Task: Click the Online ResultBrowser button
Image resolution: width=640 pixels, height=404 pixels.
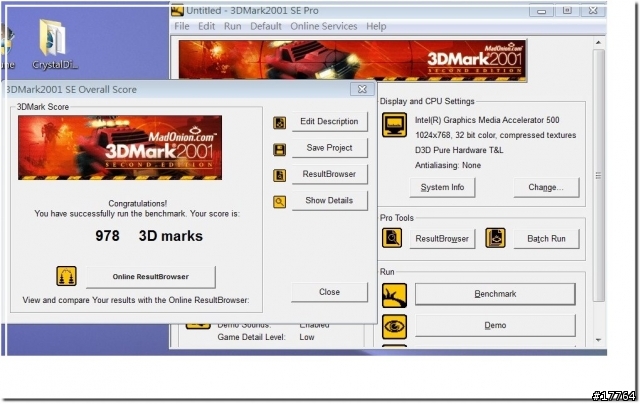Action: [x=151, y=277]
